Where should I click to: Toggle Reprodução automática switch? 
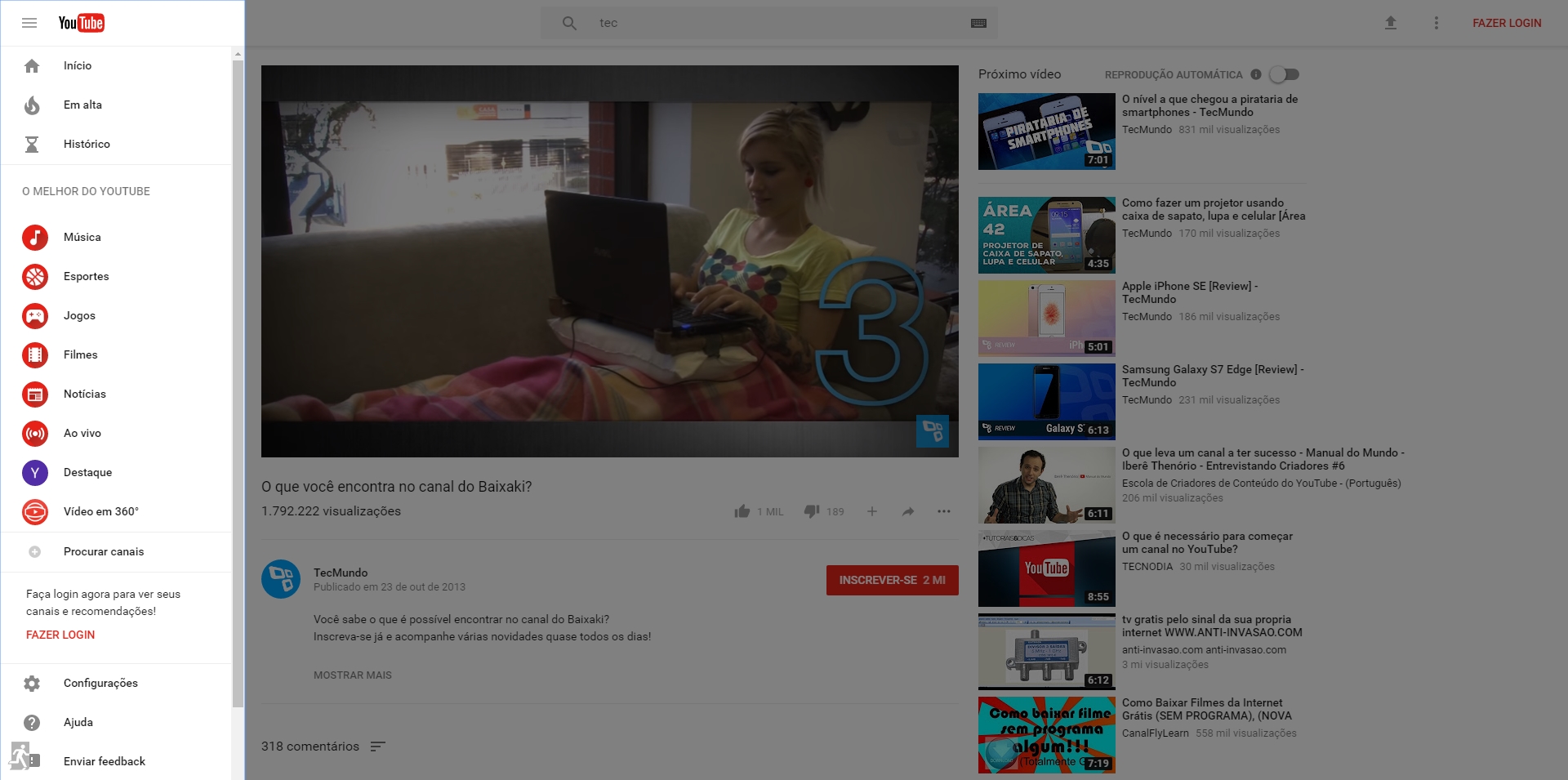1284,74
